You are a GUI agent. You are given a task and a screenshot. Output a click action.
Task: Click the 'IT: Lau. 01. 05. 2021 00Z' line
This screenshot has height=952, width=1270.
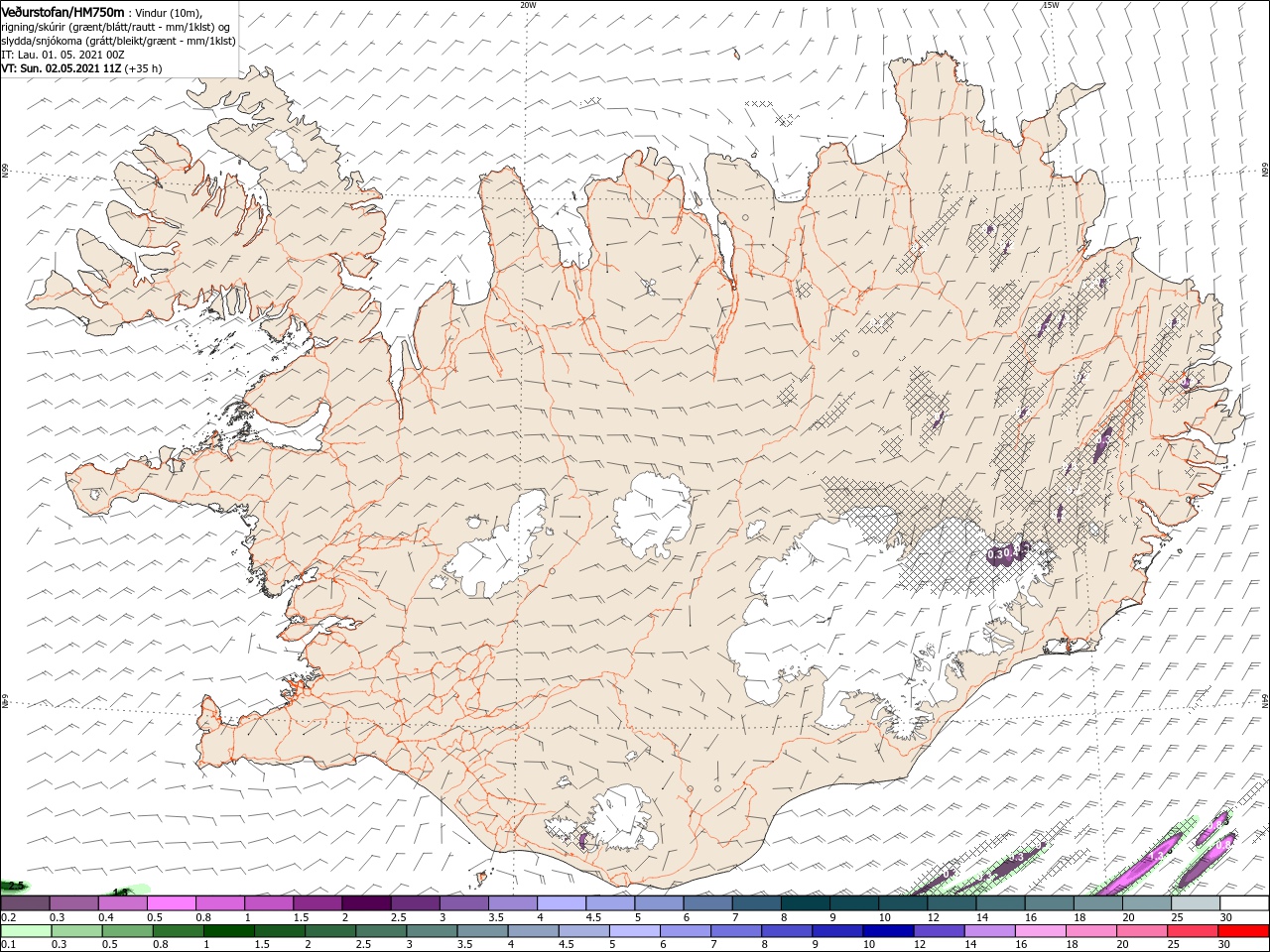(x=63, y=55)
